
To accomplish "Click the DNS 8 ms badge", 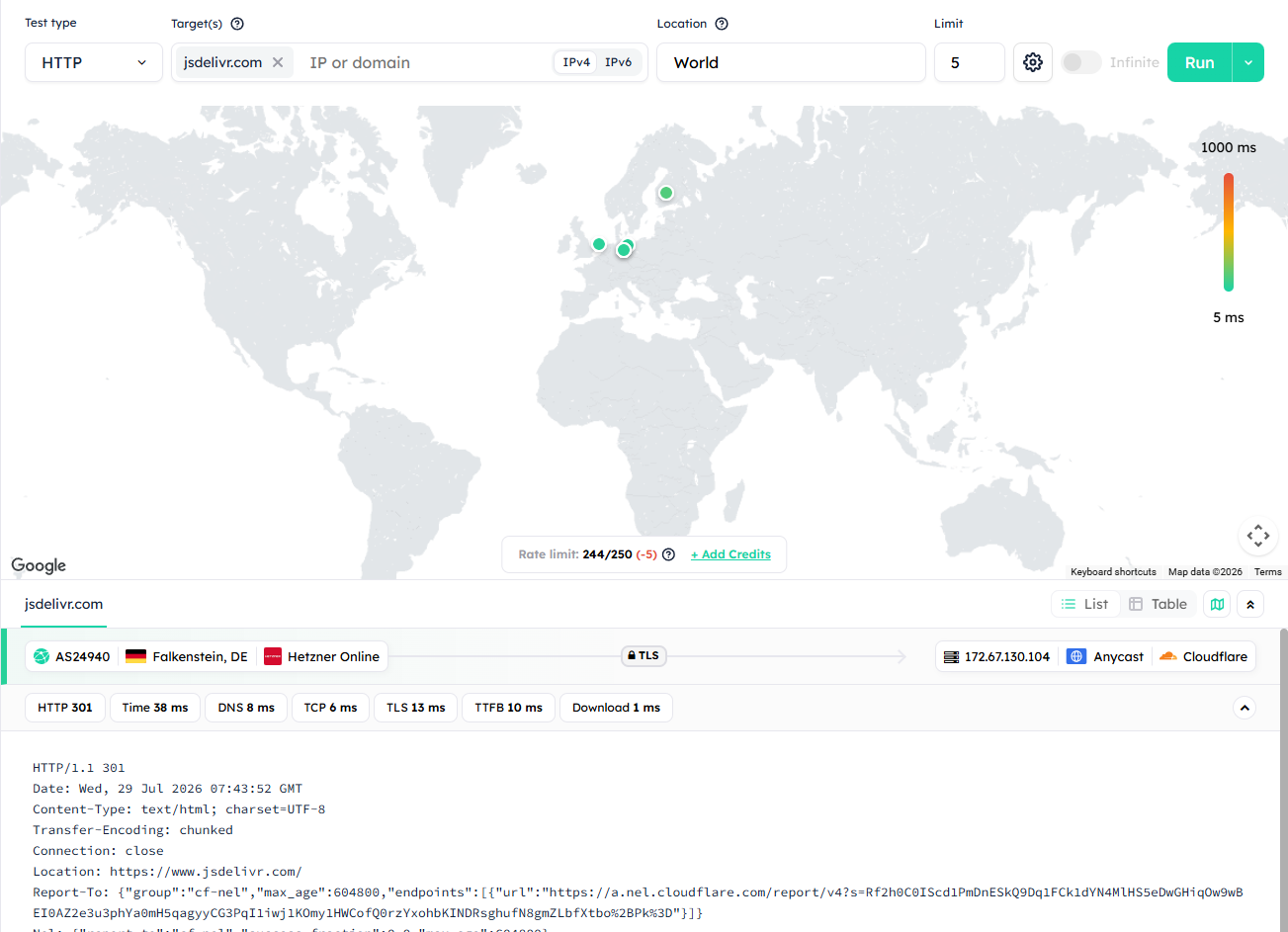I will pyautogui.click(x=246, y=708).
